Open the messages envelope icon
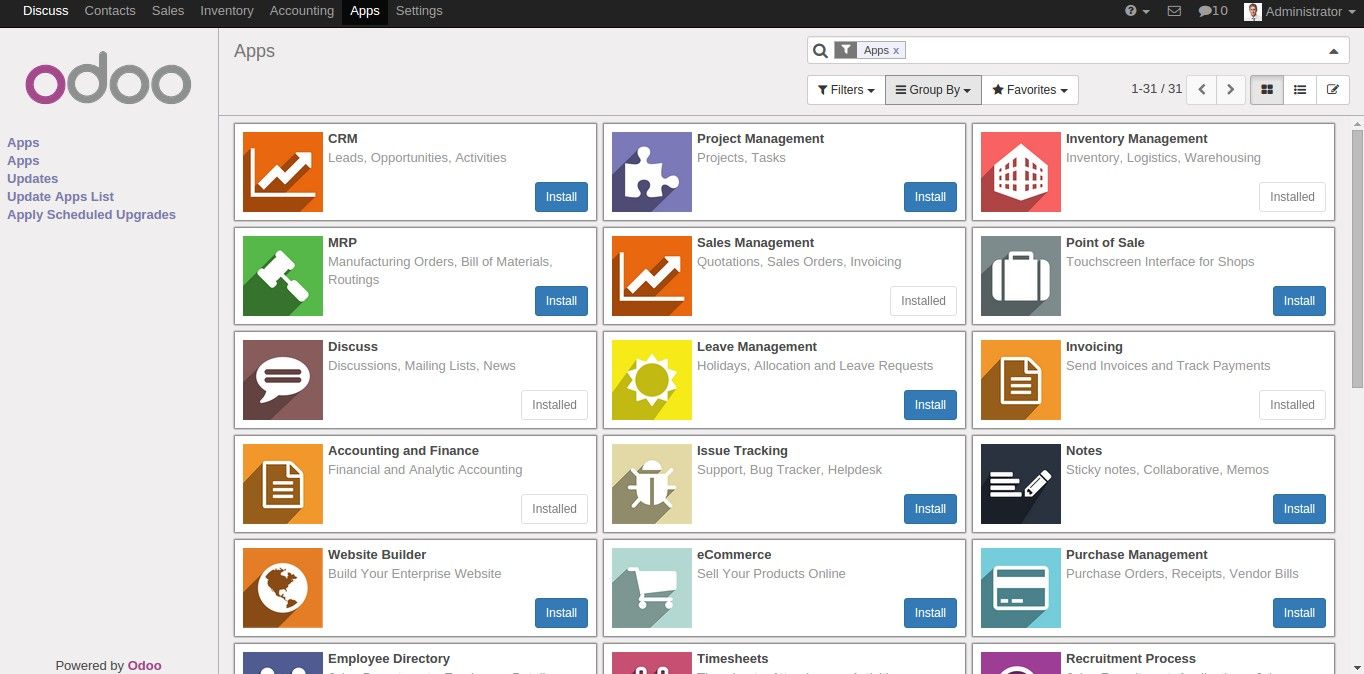The height and width of the screenshot is (674, 1364). coord(1174,11)
